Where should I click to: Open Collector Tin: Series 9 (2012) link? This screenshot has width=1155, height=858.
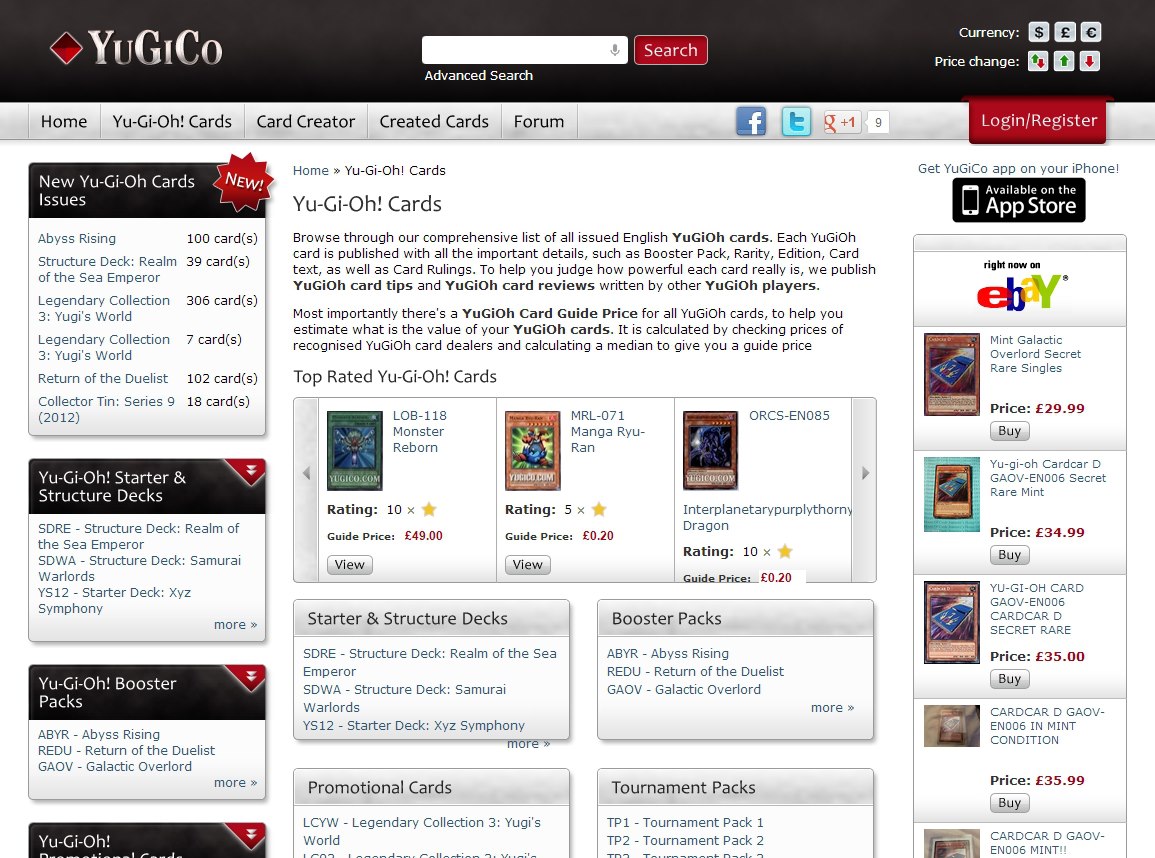pyautogui.click(x=106, y=409)
